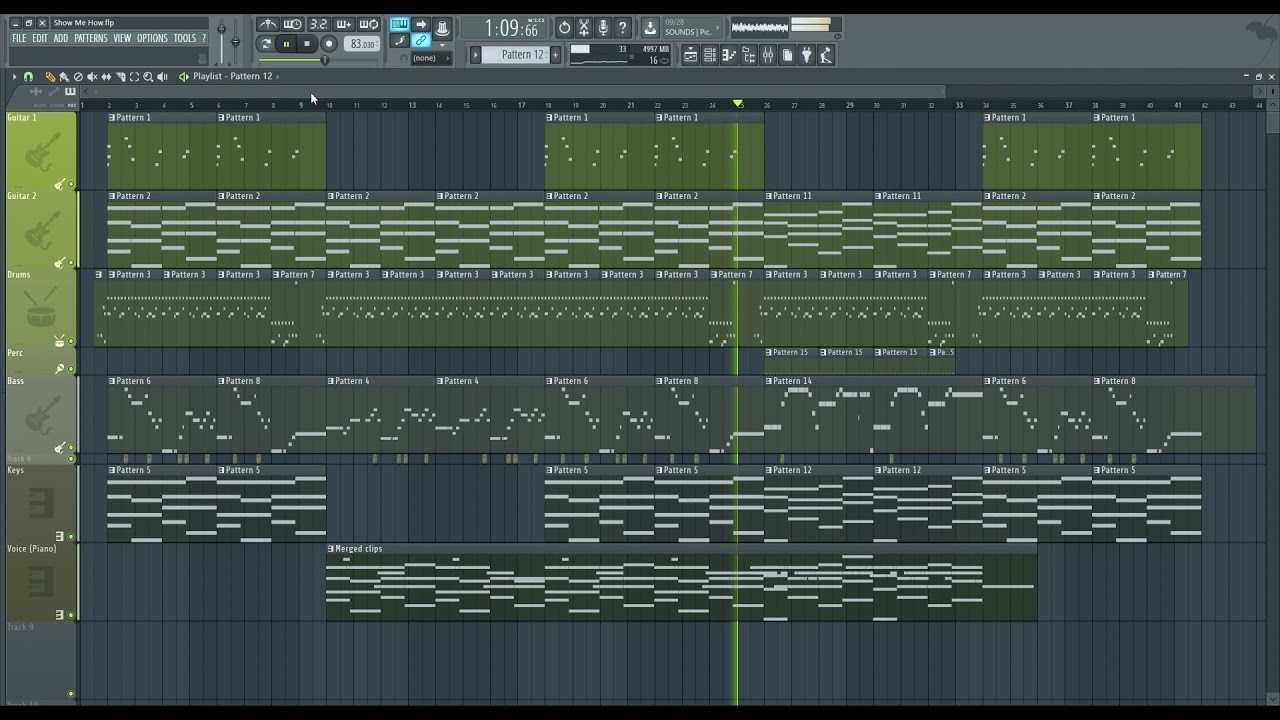
Task: Toggle the magnet snap icon in playlist
Action: 28,76
